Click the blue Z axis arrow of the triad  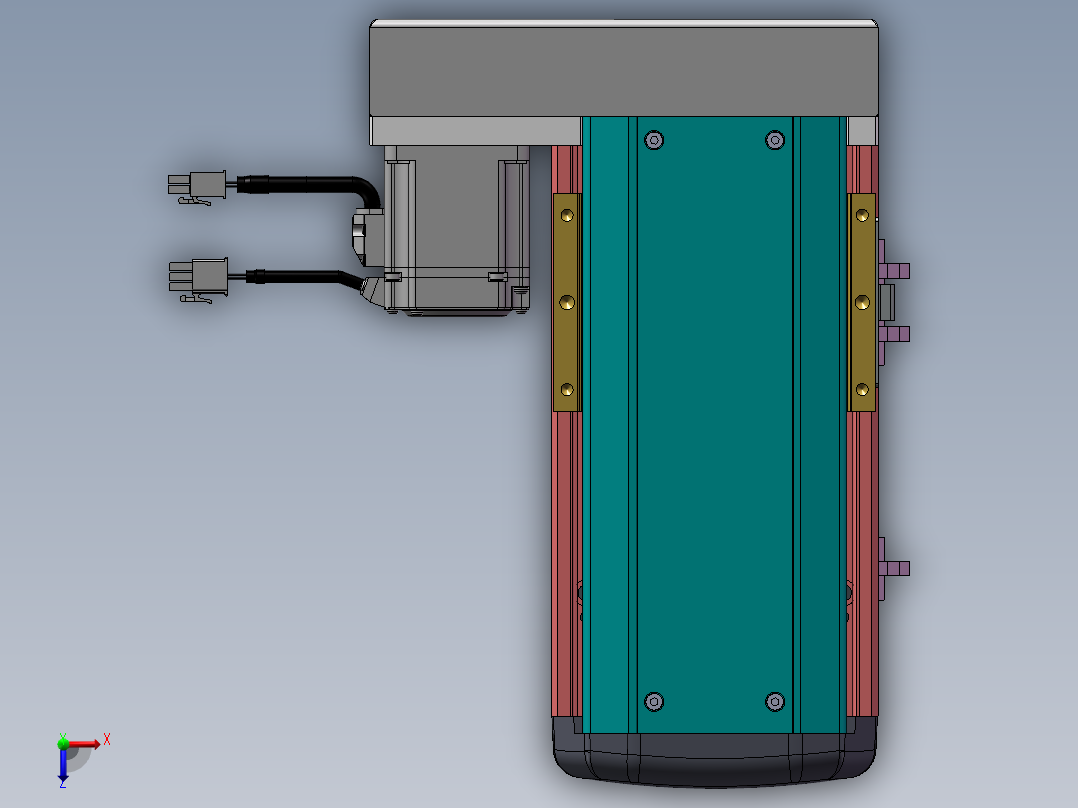tap(63, 765)
